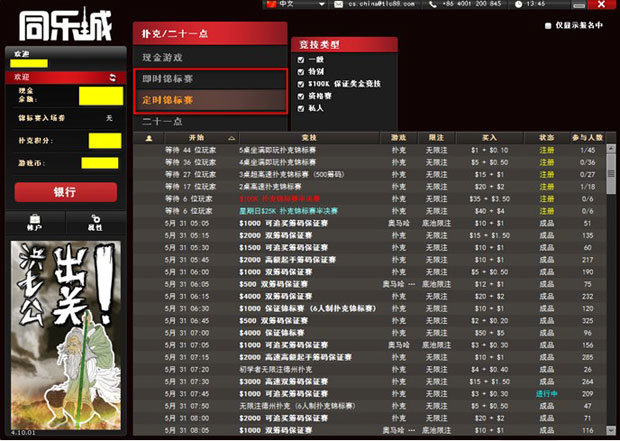Toggle the 资格赛 checkbox
The height and width of the screenshot is (441, 620).
(x=301, y=96)
